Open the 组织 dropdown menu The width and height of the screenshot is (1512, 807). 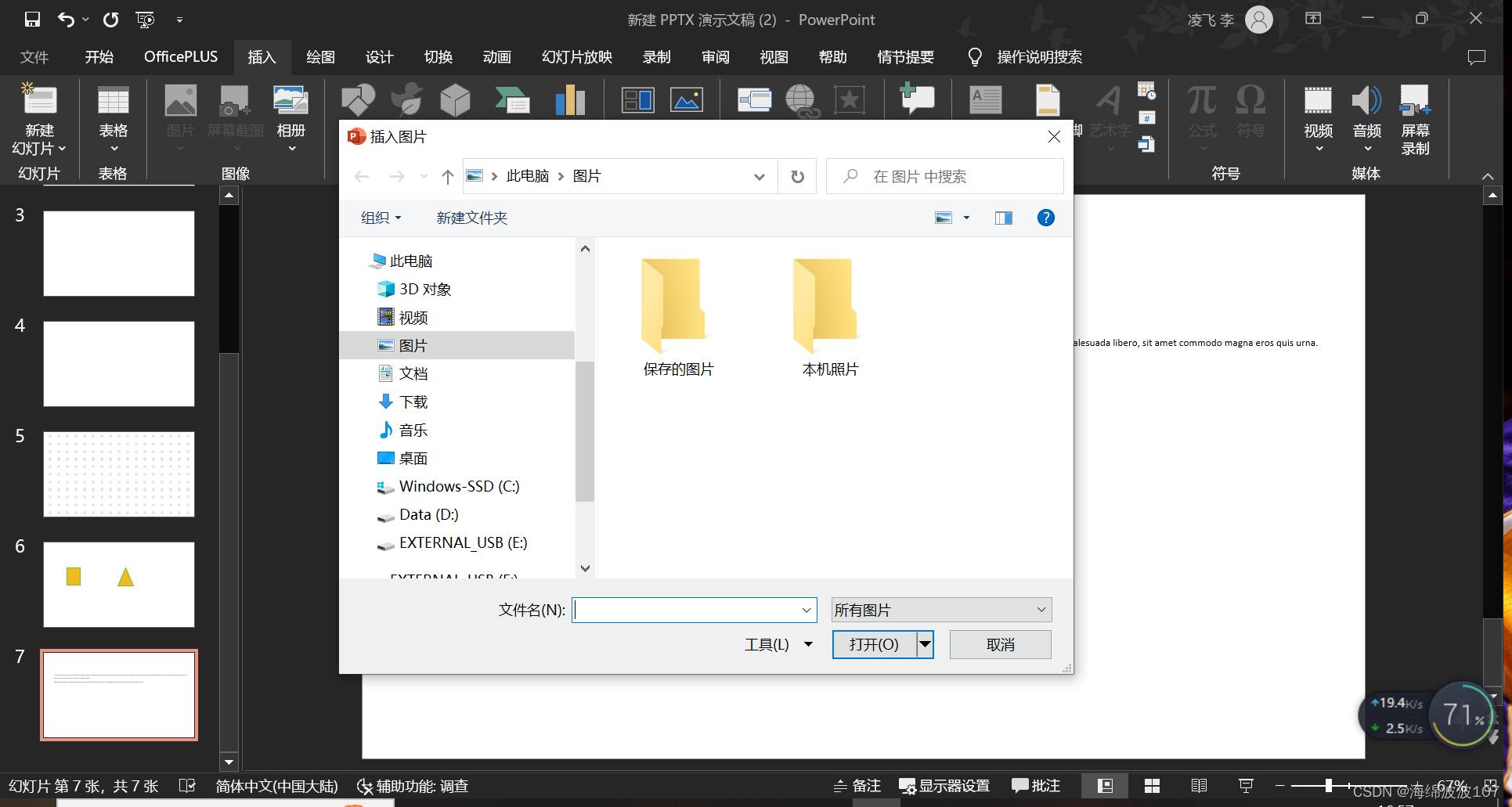pos(381,218)
